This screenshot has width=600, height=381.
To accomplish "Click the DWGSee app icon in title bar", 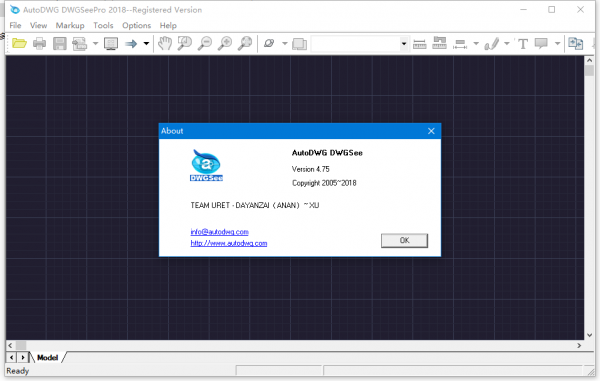I will [15, 10].
